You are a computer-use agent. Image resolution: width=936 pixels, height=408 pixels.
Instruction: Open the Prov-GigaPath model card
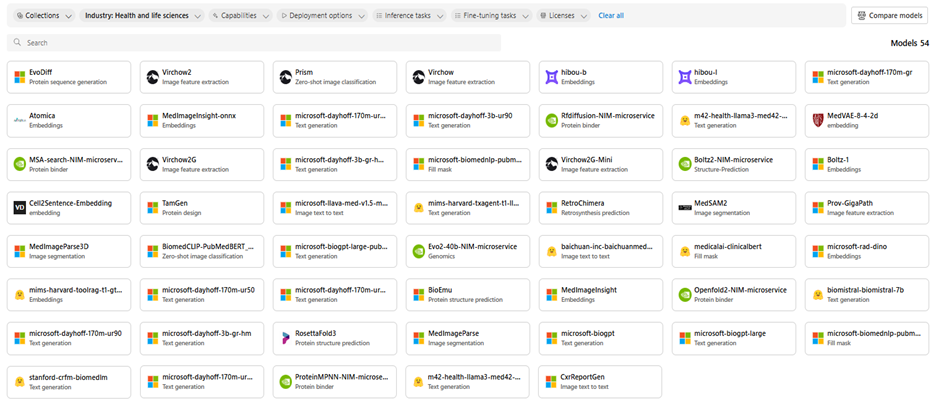point(867,207)
